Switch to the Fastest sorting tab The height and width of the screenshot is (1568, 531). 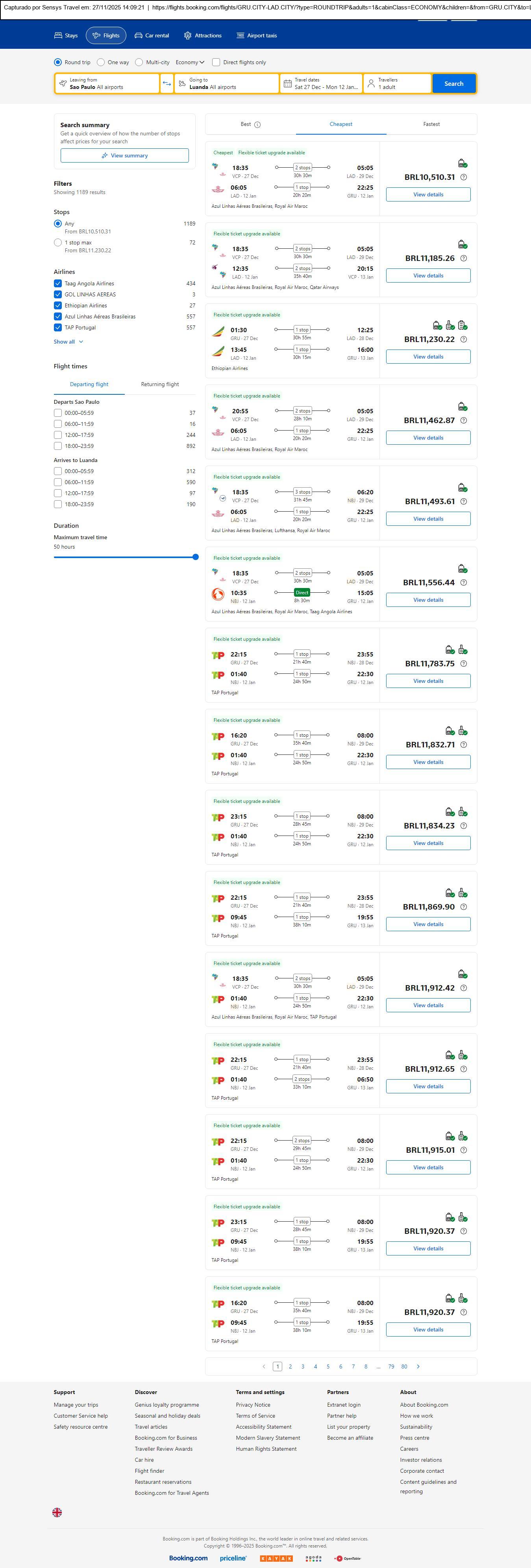[x=431, y=124]
